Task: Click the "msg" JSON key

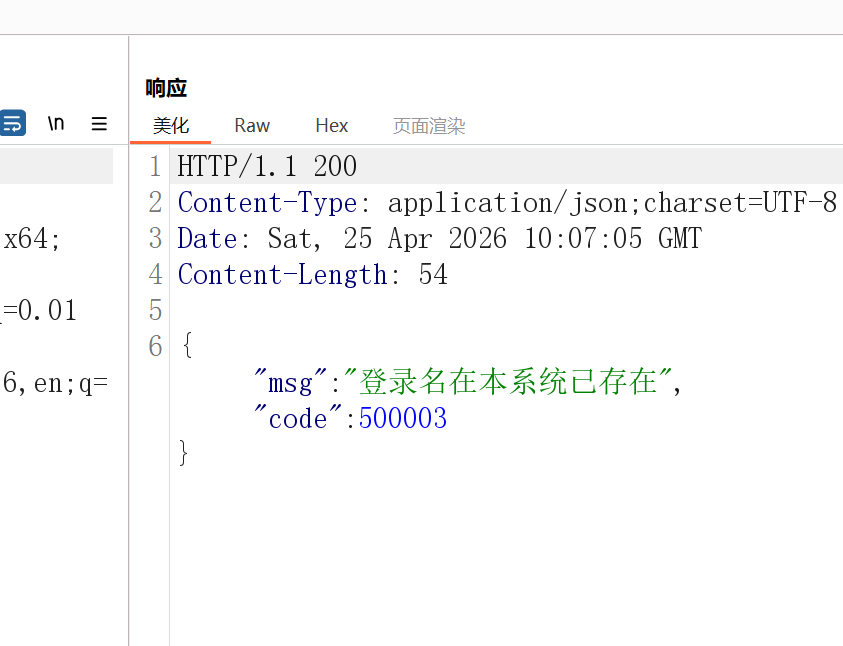Action: 291,383
